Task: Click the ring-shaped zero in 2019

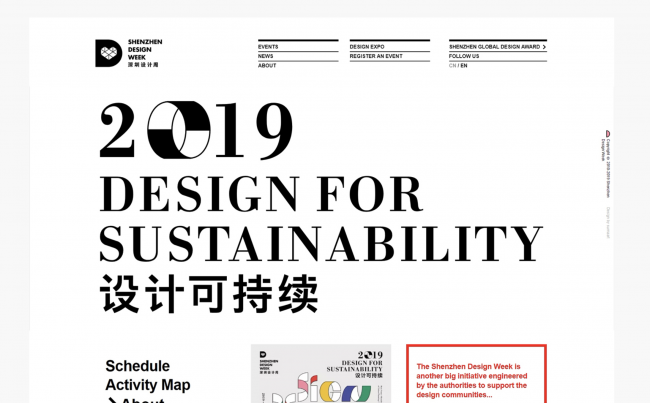Action: click(x=179, y=130)
